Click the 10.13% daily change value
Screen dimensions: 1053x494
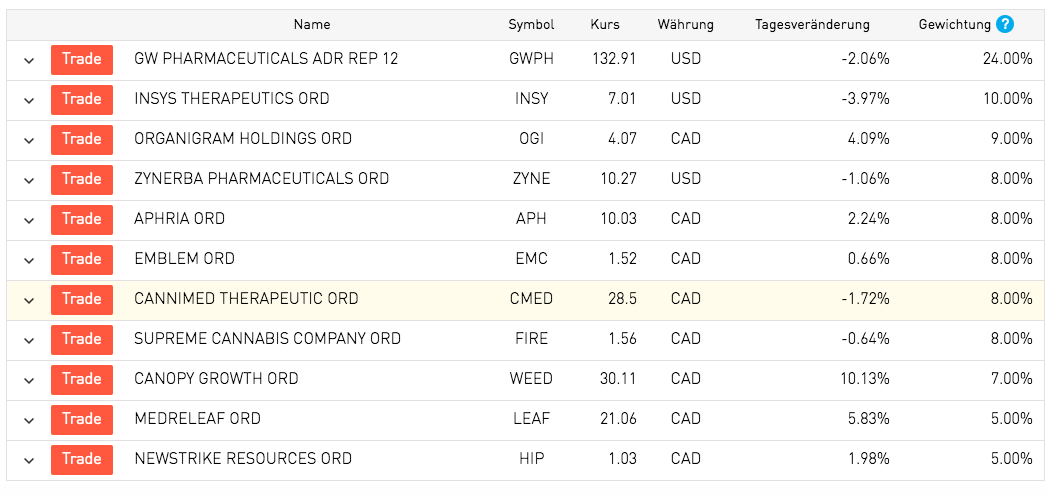pos(866,379)
